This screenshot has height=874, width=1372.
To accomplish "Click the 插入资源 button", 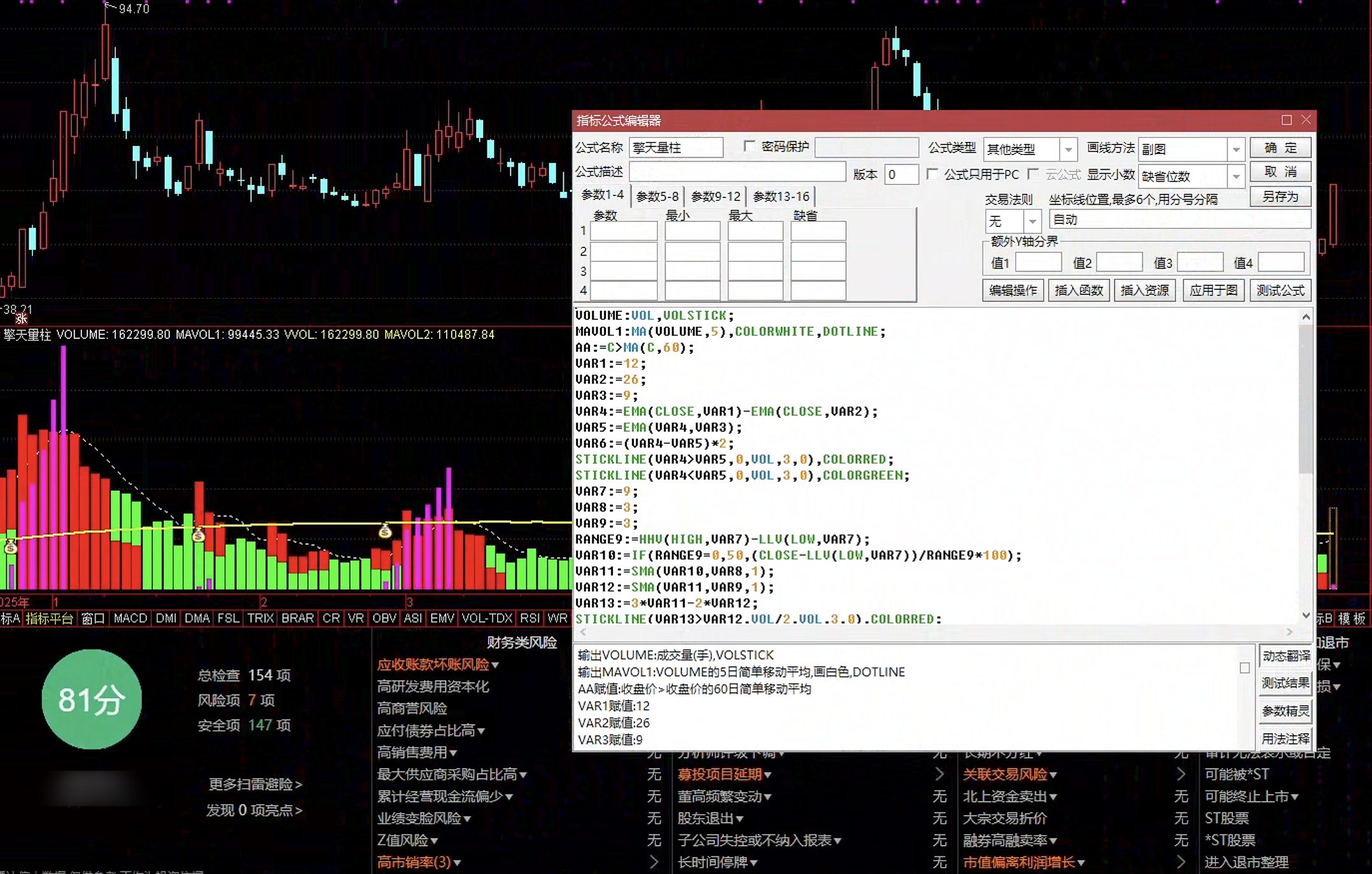I will point(1144,291).
